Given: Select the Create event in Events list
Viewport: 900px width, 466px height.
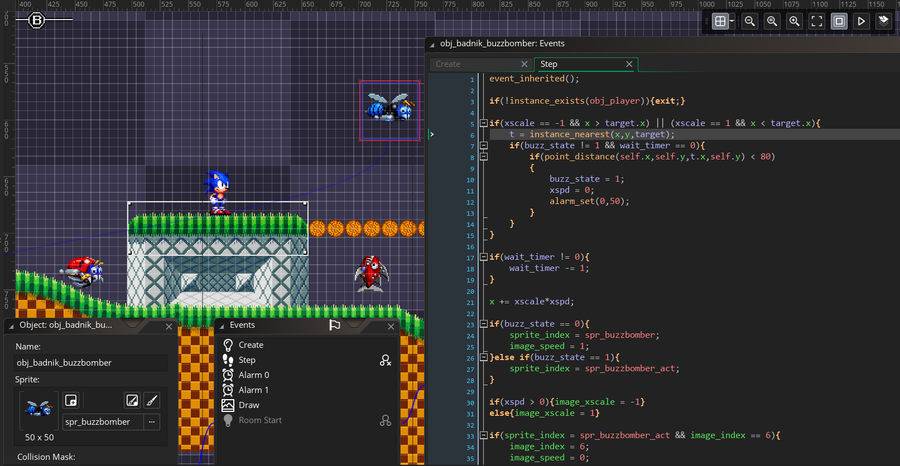Looking at the screenshot, I should 251,345.
